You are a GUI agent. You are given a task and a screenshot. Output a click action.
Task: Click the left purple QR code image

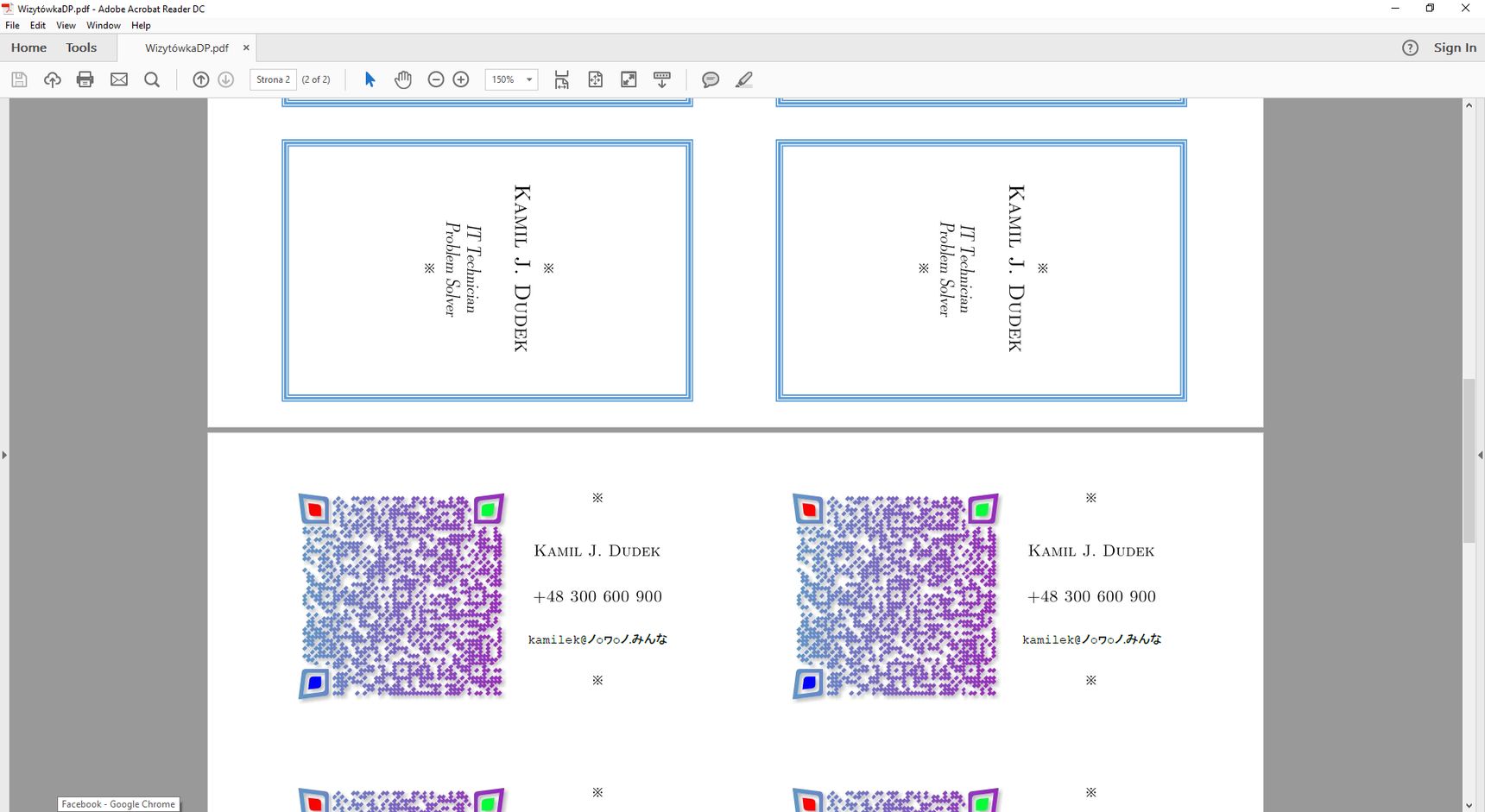[x=401, y=596]
